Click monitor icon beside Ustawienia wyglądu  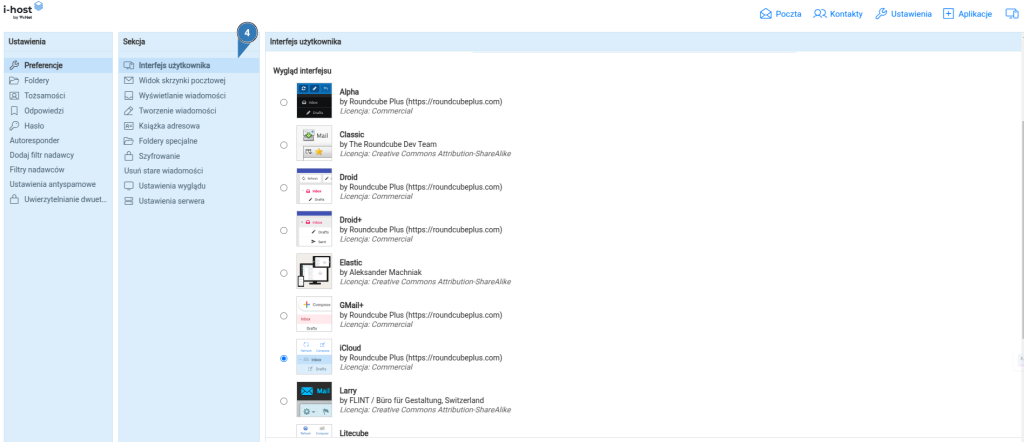[x=129, y=186]
